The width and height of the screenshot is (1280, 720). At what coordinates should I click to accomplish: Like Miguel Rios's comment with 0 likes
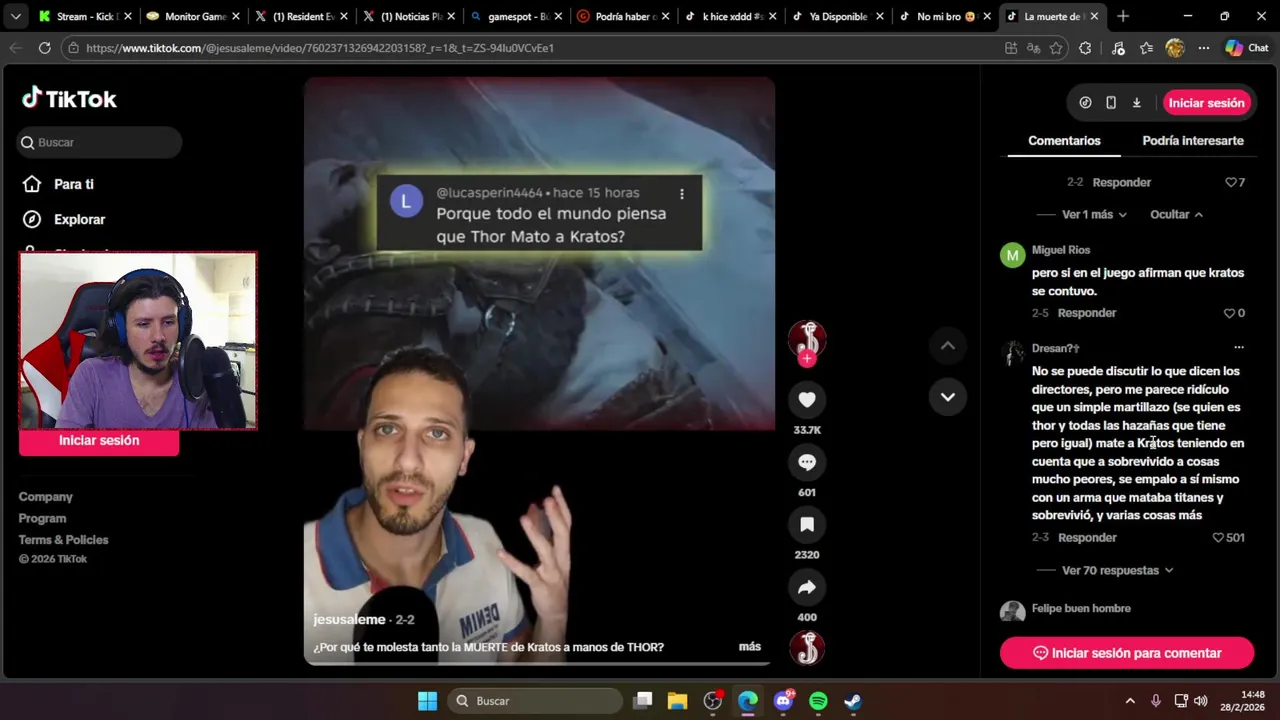pyautogui.click(x=1229, y=313)
